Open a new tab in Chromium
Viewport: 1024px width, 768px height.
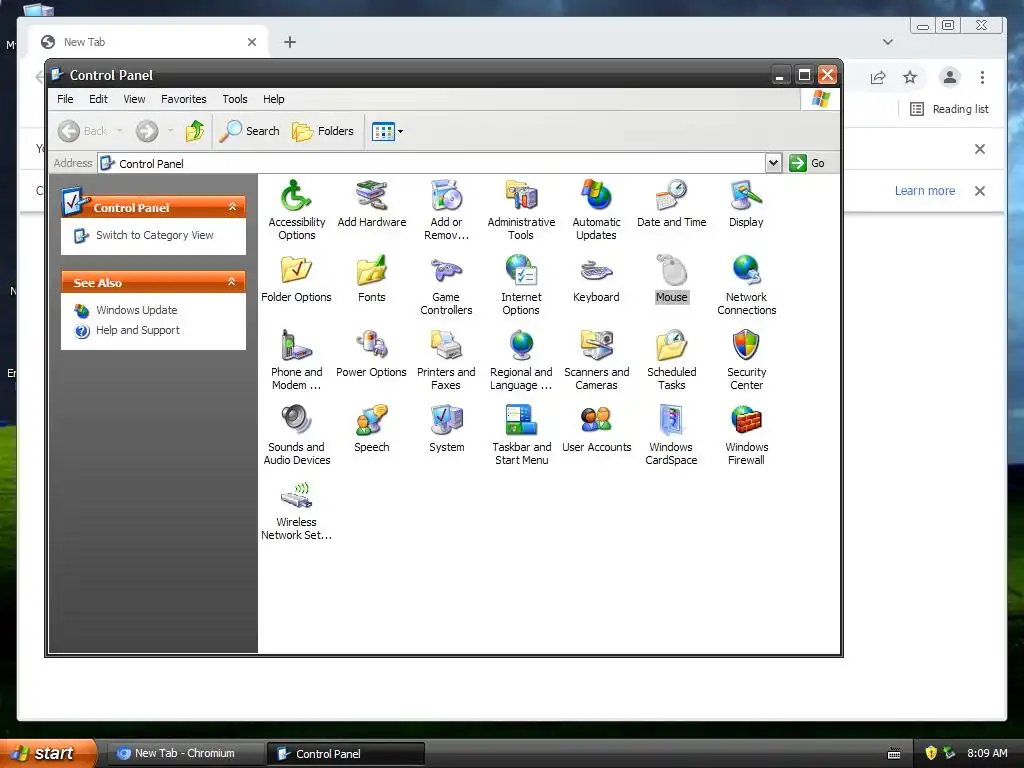[290, 42]
